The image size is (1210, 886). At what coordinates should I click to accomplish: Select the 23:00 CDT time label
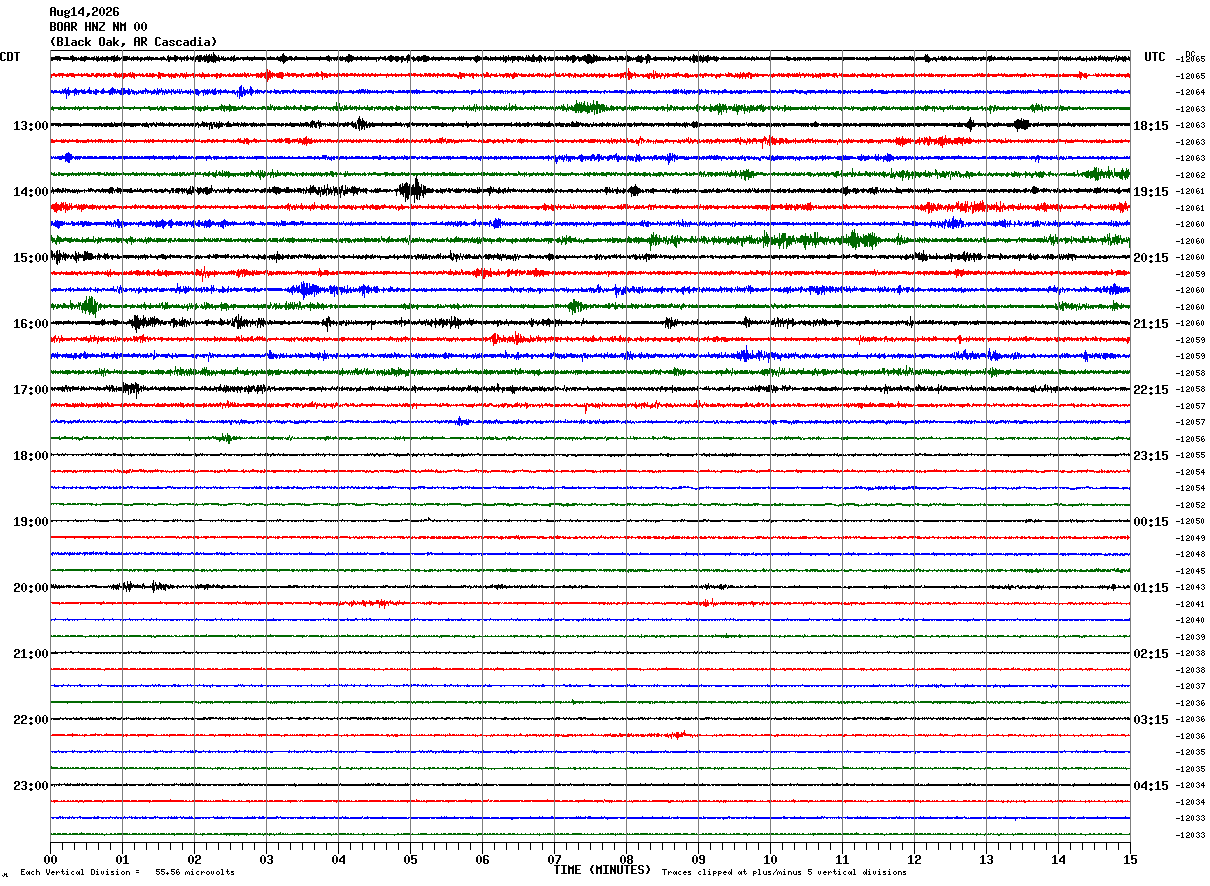tap(31, 786)
